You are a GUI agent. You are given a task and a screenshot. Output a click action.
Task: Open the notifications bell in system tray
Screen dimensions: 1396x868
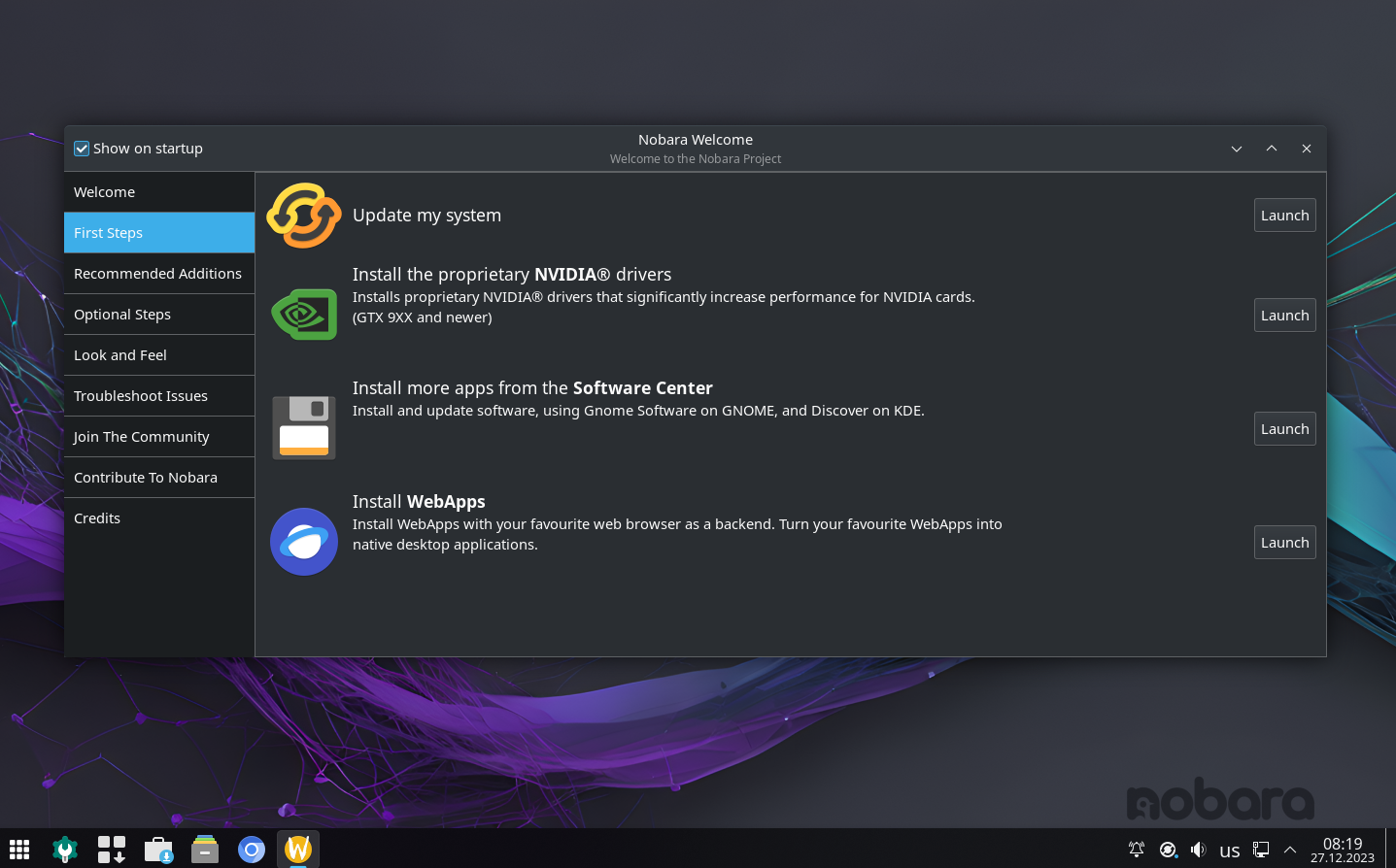point(1137,850)
